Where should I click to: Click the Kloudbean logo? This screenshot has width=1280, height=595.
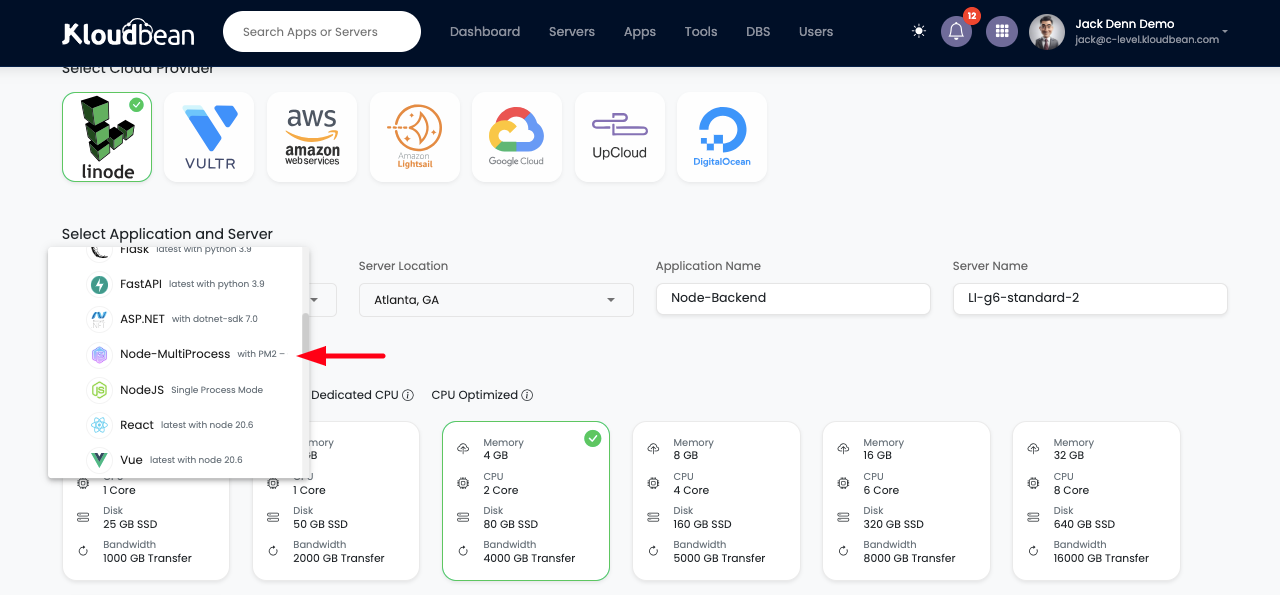click(x=128, y=32)
